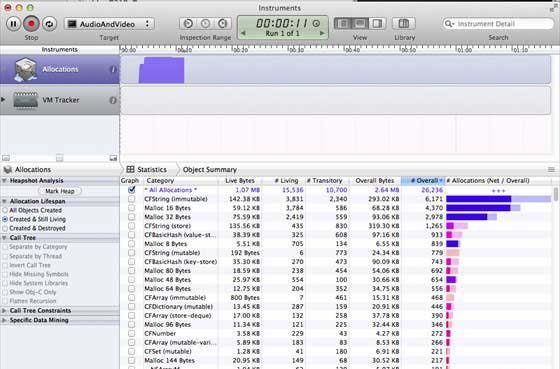Stop recording with the red record button
Image resolution: width=560 pixels, height=369 pixels.
tap(31, 24)
